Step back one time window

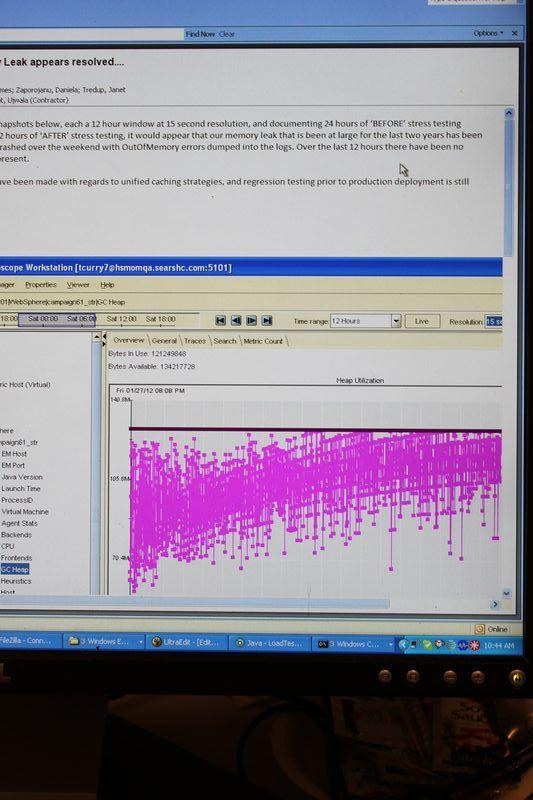click(236, 320)
